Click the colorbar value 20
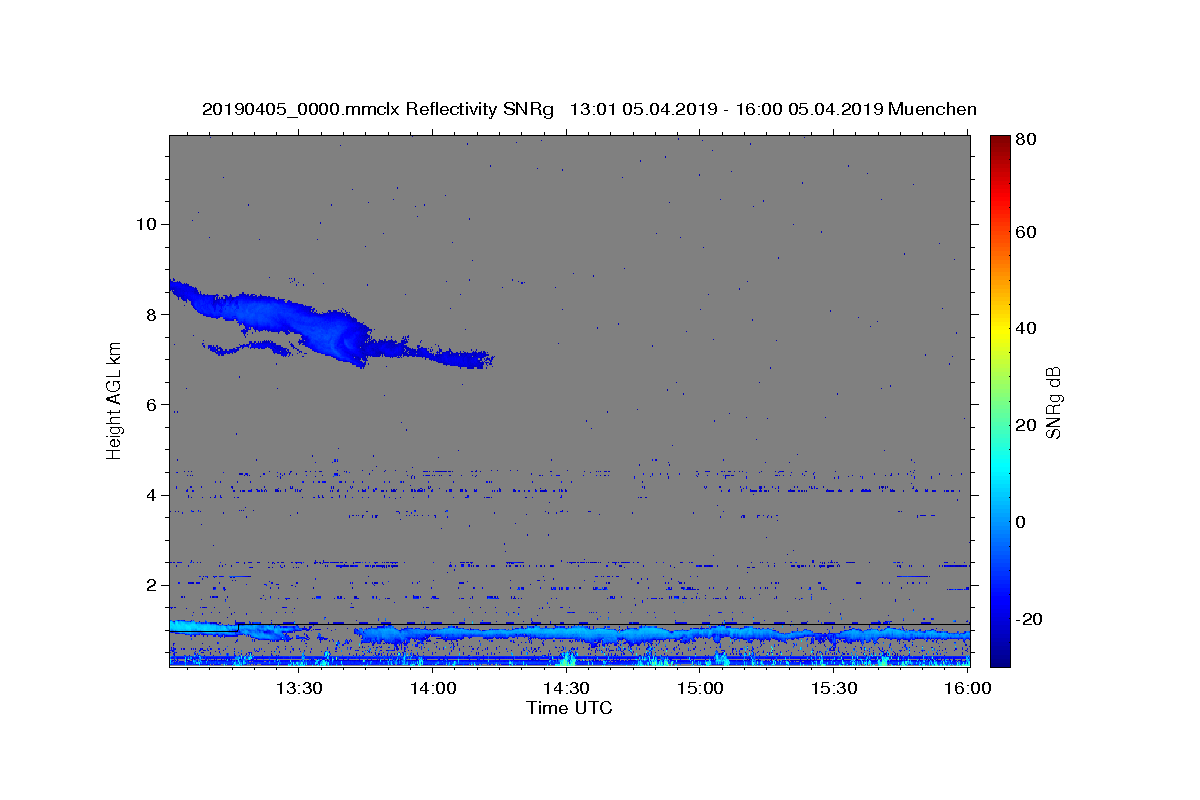1200x800 pixels. [x=1026, y=425]
